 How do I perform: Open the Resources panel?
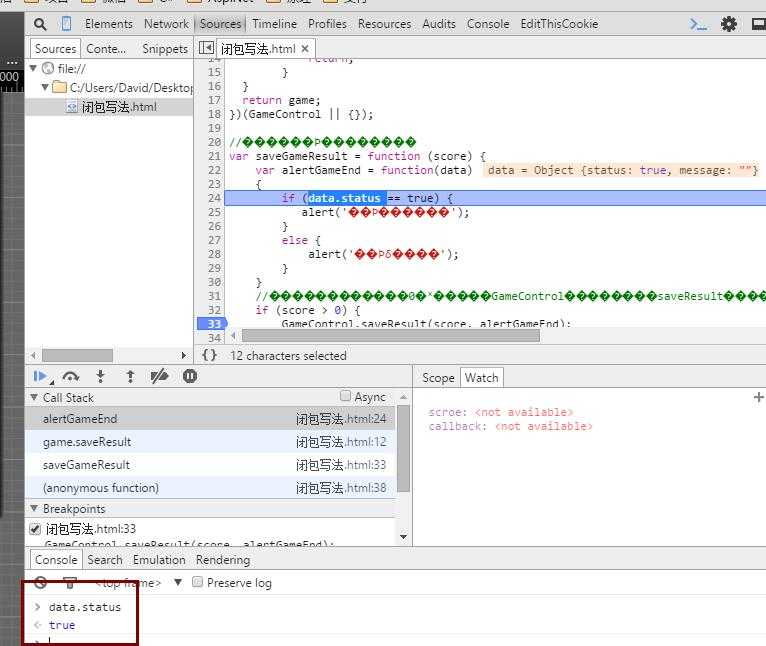(384, 24)
